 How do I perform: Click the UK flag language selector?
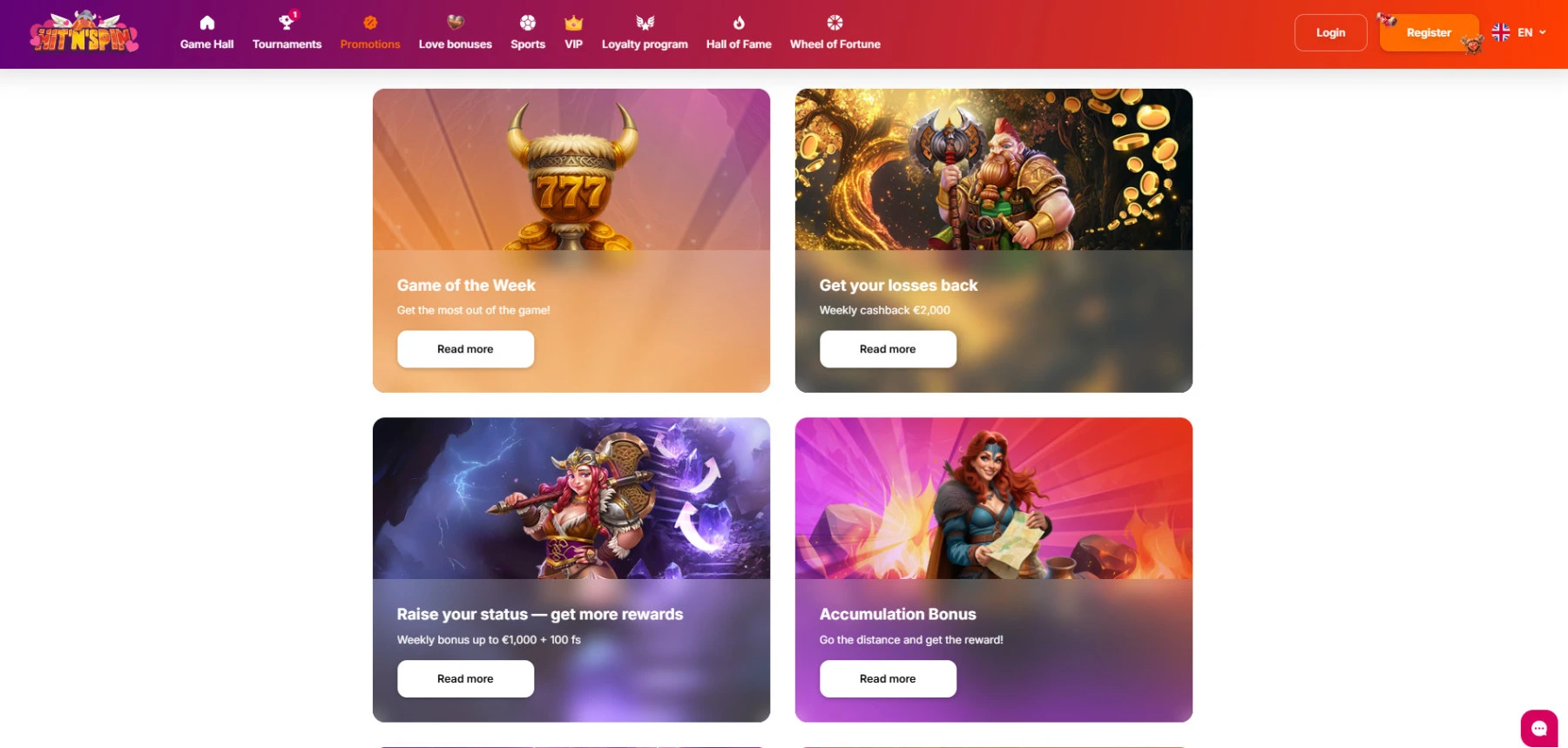[1501, 32]
